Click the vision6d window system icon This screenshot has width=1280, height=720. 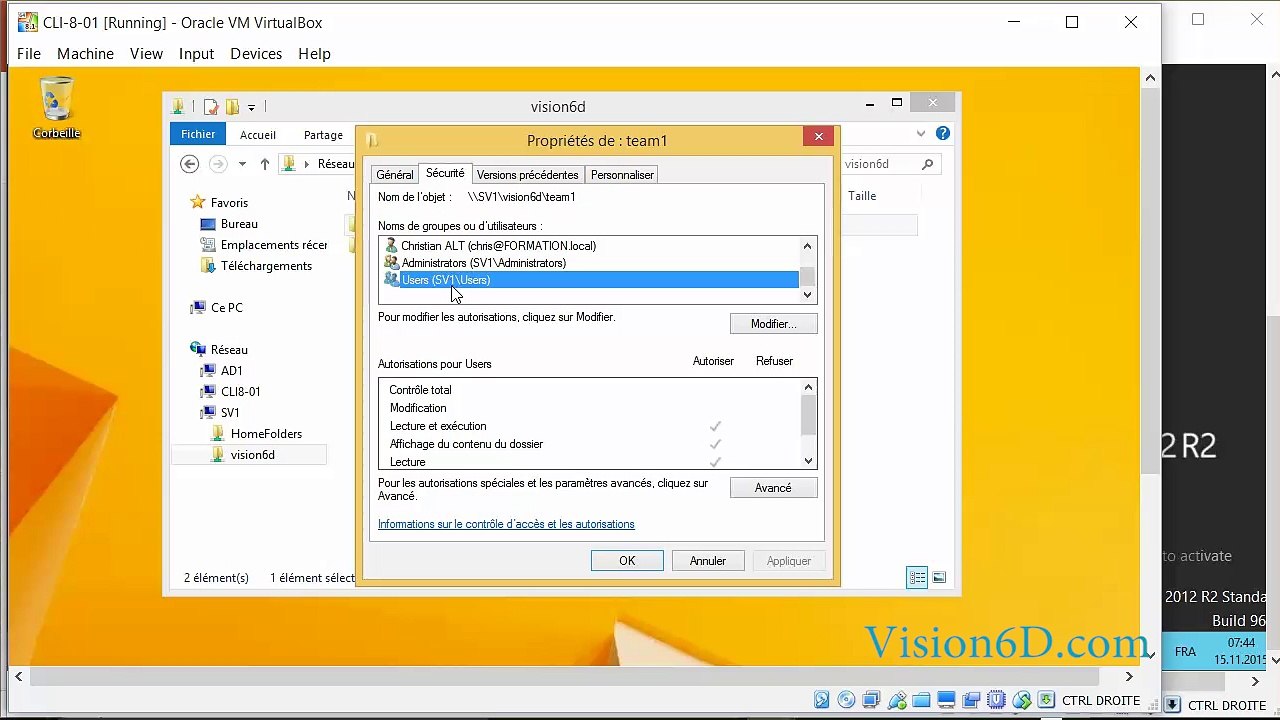pyautogui.click(x=178, y=107)
